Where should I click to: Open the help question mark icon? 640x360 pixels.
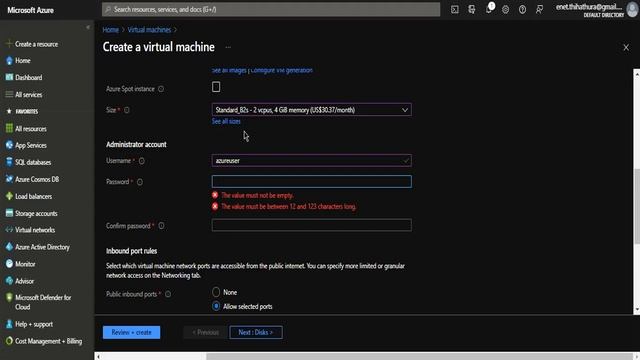(522, 9)
